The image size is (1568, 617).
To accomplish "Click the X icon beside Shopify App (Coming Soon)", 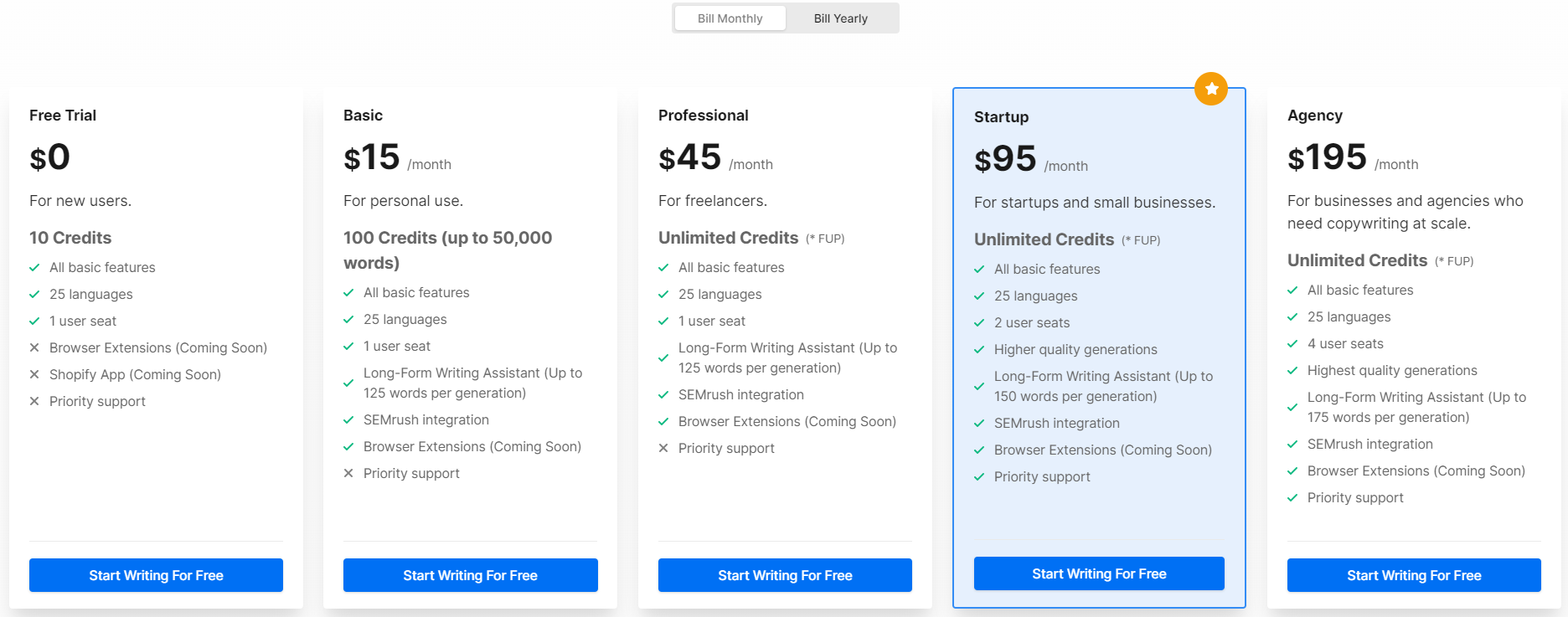I will (x=34, y=374).
